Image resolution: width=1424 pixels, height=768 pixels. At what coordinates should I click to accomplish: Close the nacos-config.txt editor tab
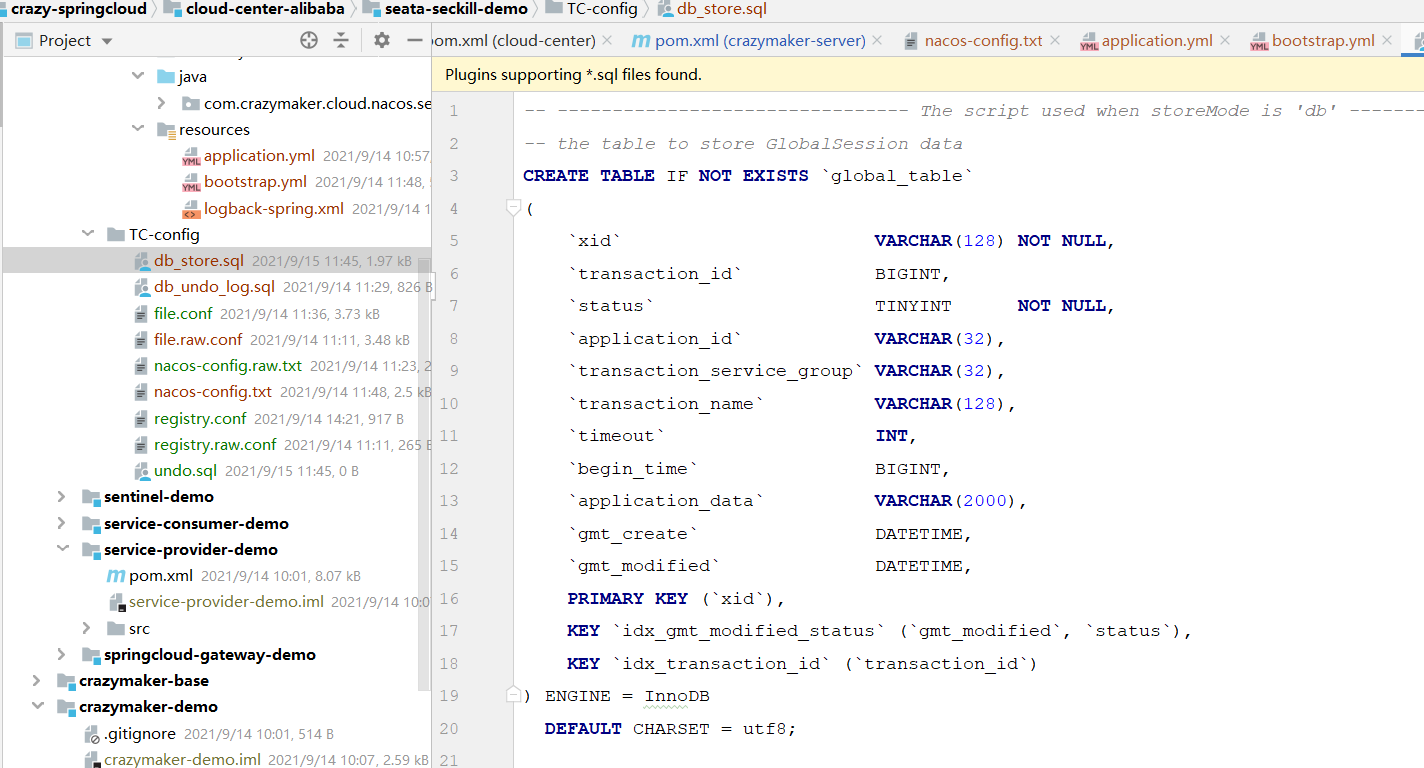point(1057,41)
